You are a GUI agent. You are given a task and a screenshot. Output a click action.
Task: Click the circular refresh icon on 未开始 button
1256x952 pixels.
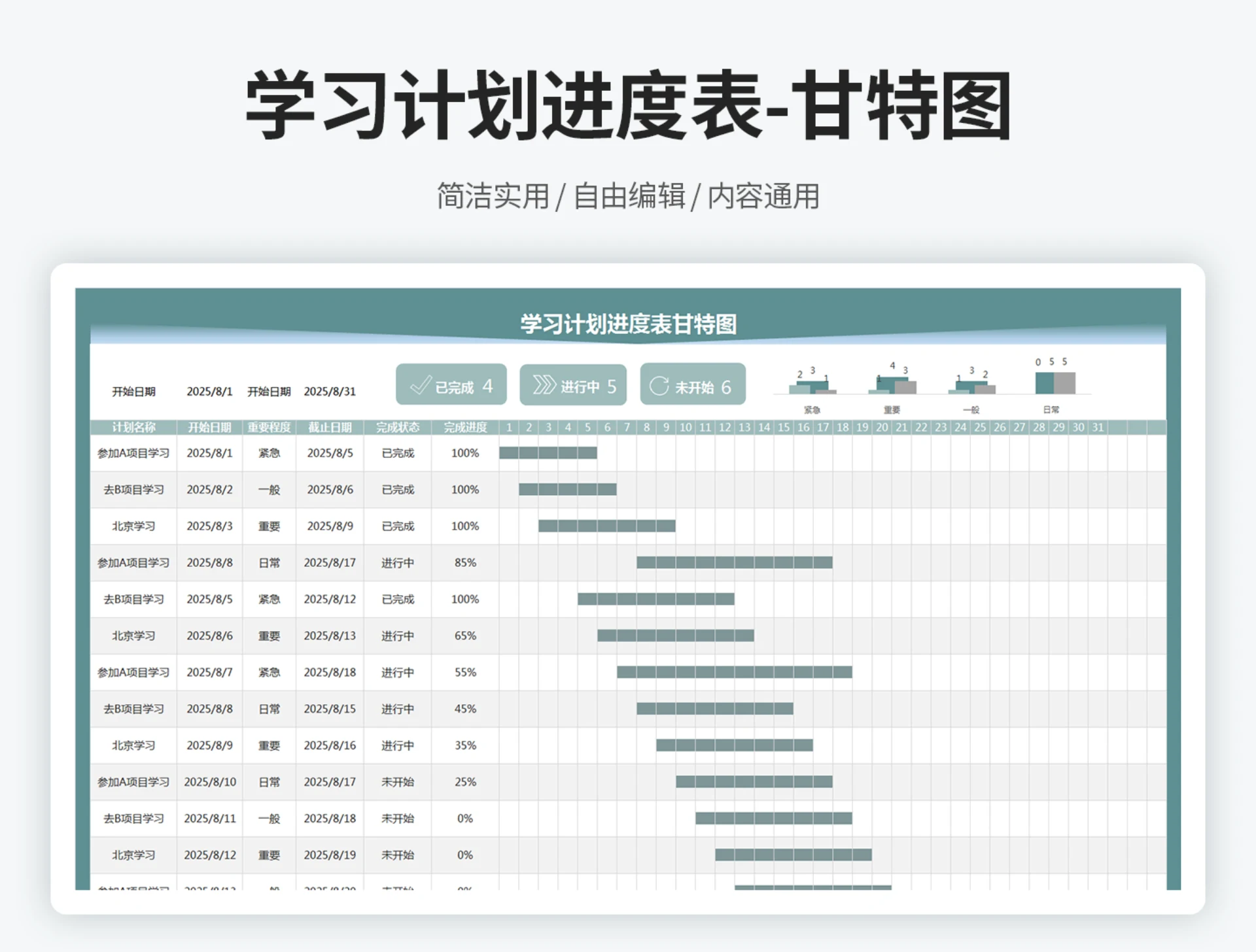[659, 384]
